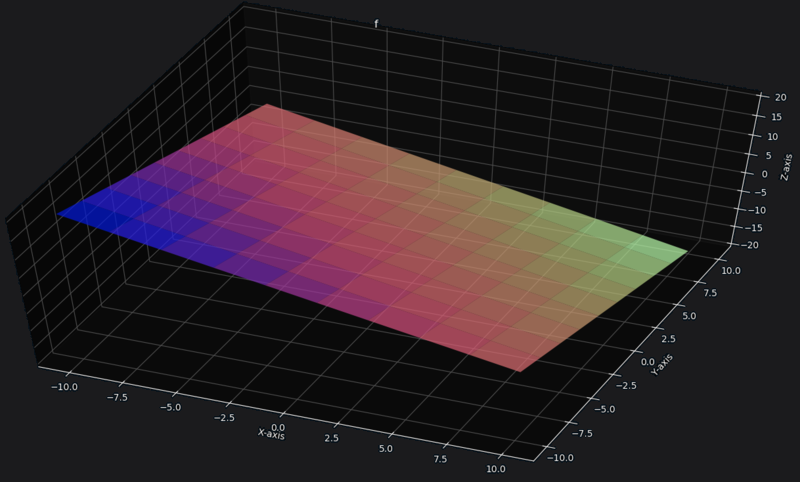This screenshot has height=482, width=800.
Task: Select the X-axis tick label −10.0
Action: click(65, 387)
